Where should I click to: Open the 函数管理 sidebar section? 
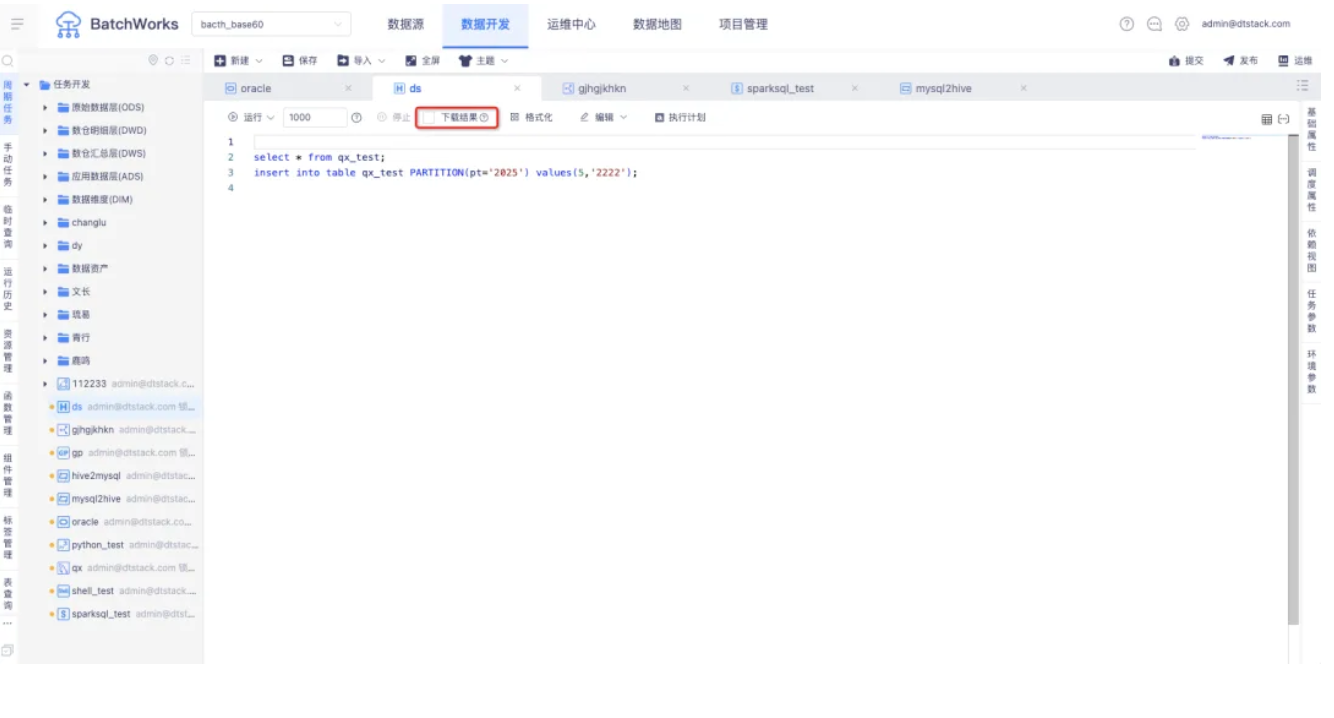[x=7, y=413]
